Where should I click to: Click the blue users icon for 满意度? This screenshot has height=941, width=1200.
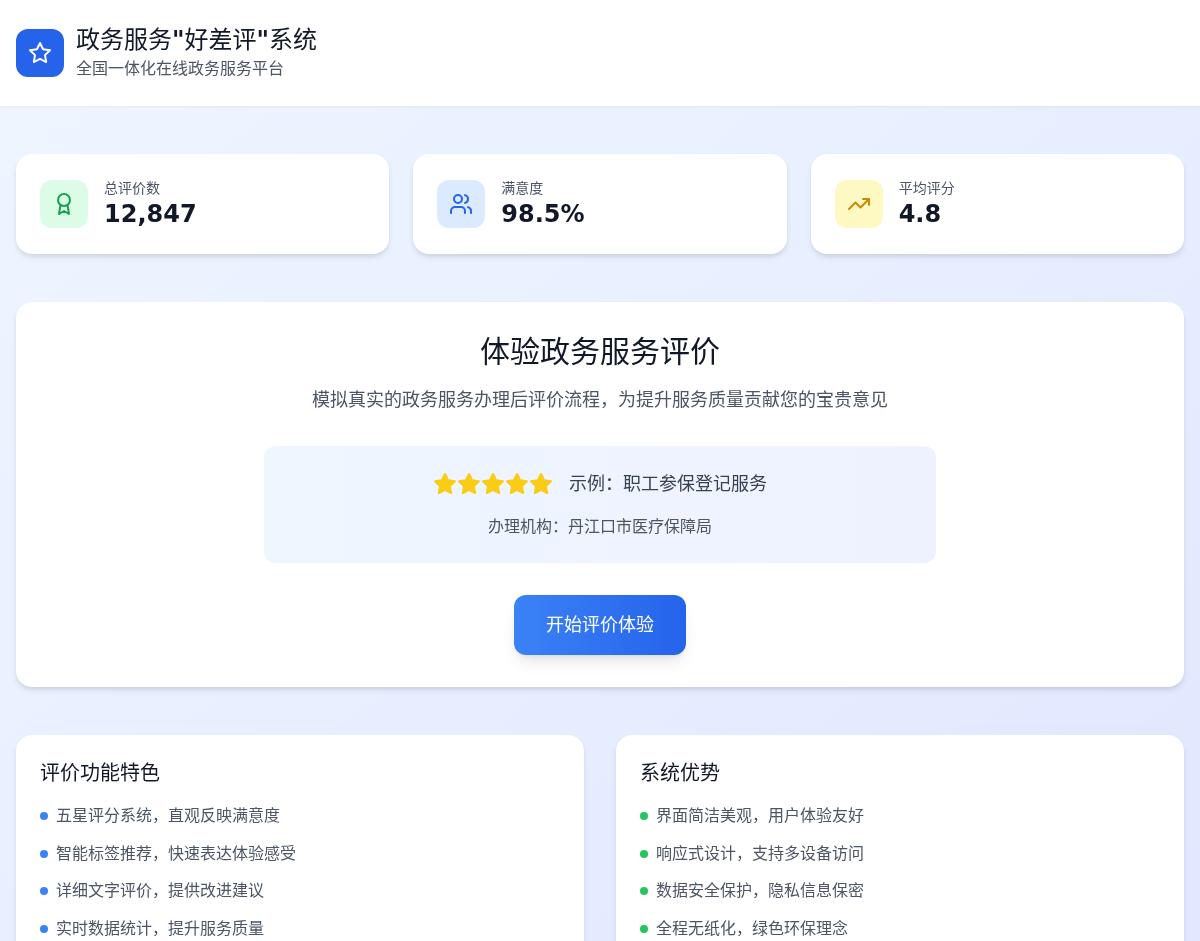point(461,204)
